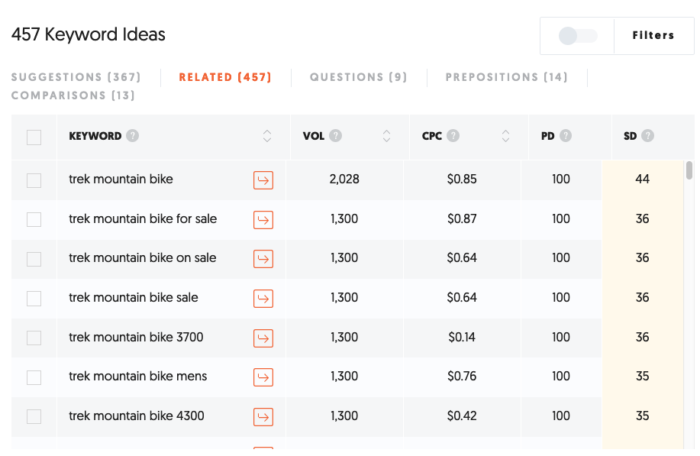700x456 pixels.
Task: Click arrow icon for 'trek mountain bike for sale'
Action: point(263,219)
